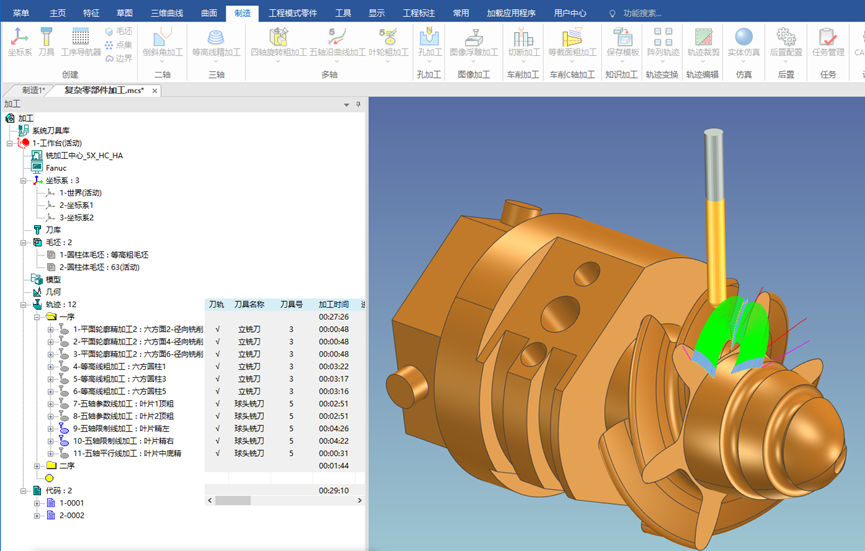Image resolution: width=865 pixels, height=551 pixels.
Task: Toggle checkmark for 1-平面轮廓精加工2 toolpath row
Action: click(x=217, y=329)
